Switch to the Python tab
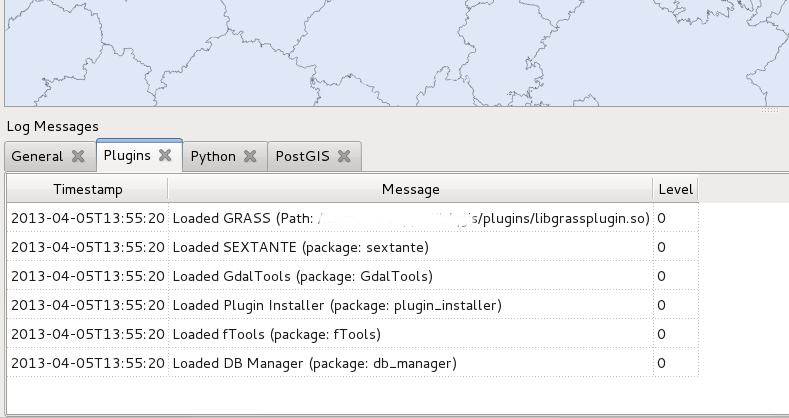The image size is (789, 418). coord(213,157)
